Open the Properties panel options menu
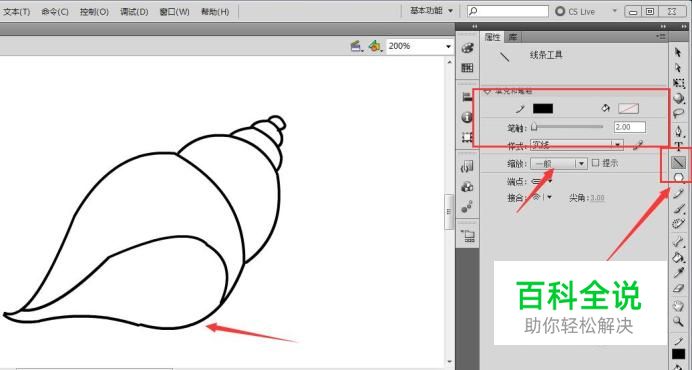 (x=661, y=37)
